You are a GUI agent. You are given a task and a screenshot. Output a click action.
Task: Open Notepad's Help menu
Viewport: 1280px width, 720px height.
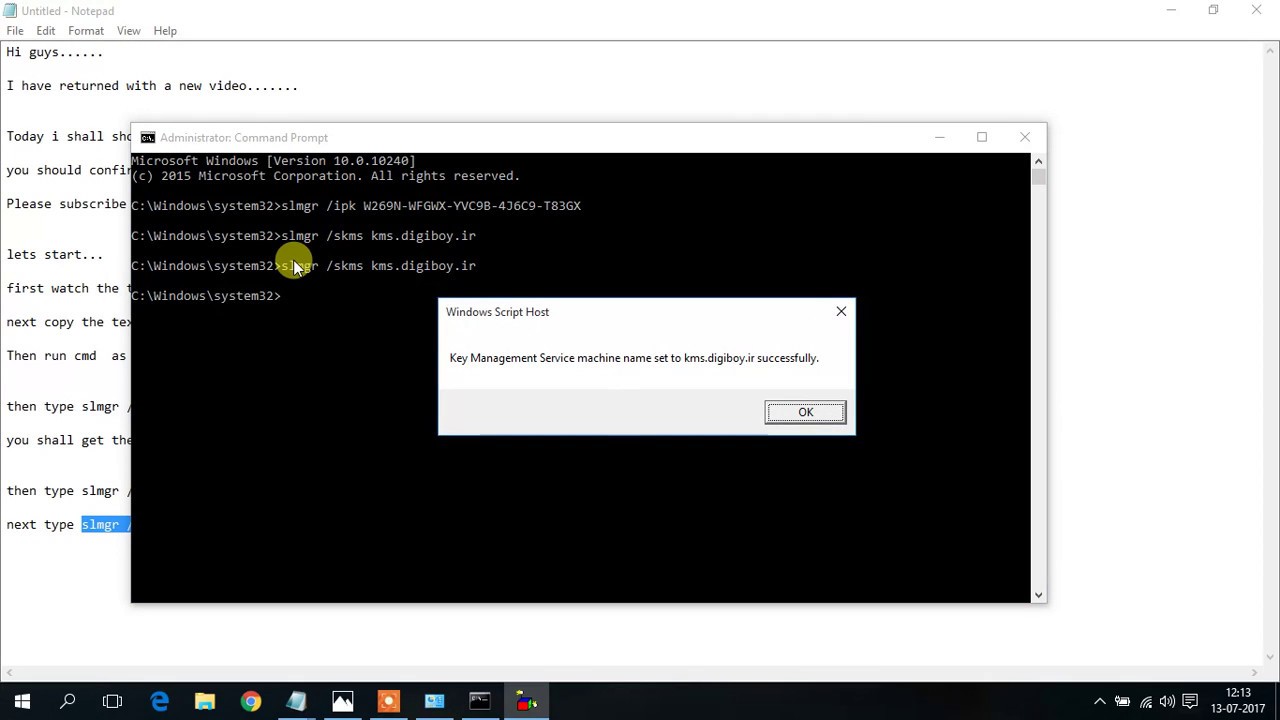[165, 31]
